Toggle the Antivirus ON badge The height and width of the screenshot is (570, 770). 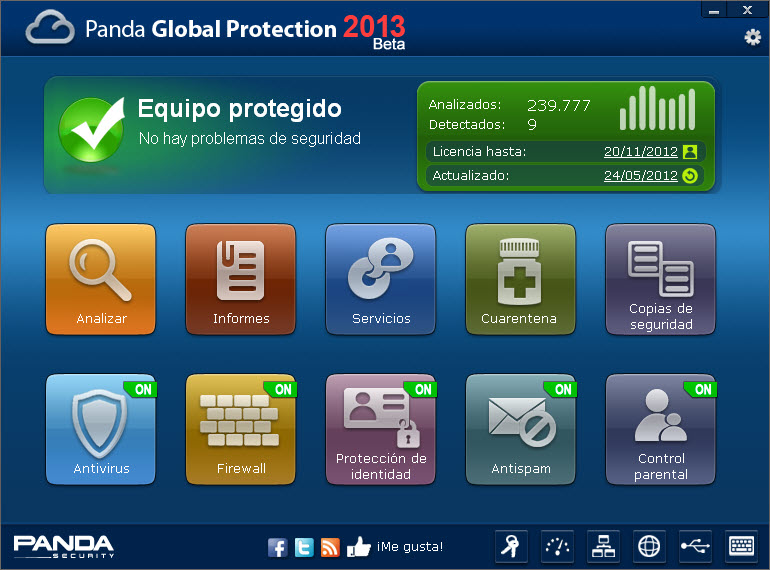pos(142,389)
